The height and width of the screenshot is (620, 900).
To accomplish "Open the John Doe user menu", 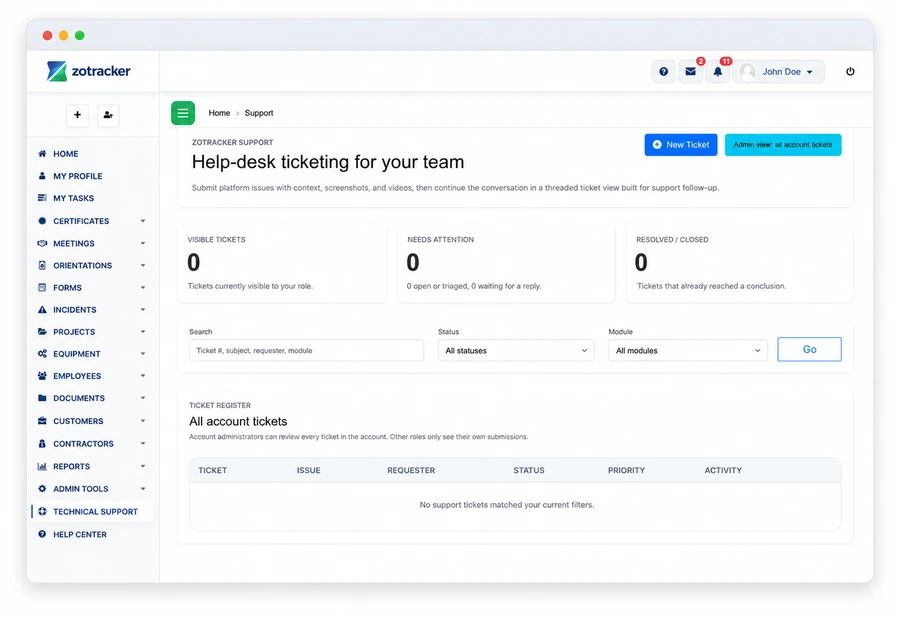I will (x=779, y=72).
